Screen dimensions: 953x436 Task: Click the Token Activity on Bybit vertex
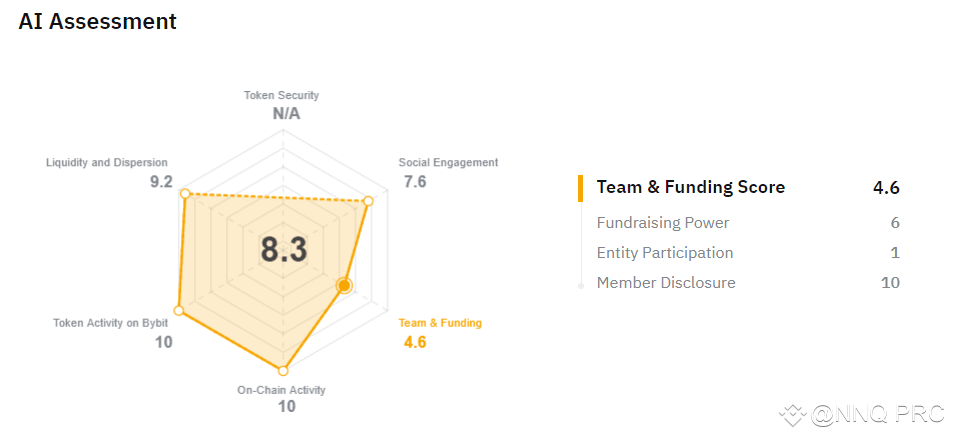pos(180,308)
